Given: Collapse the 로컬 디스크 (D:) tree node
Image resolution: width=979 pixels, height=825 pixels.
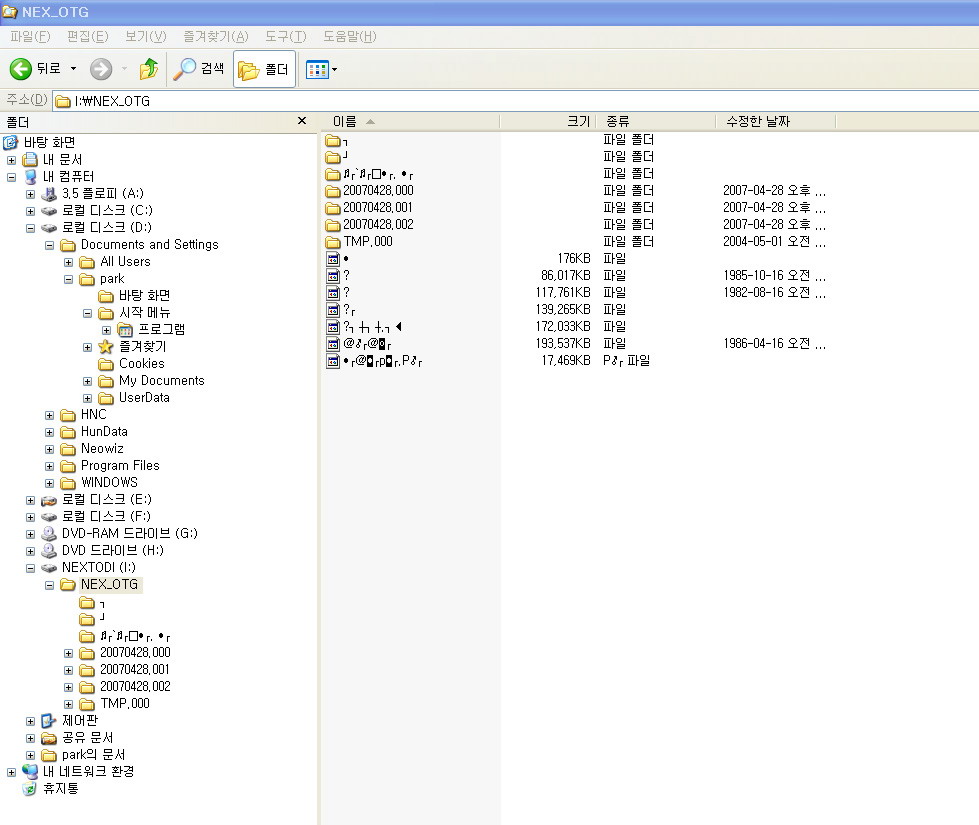Looking at the screenshot, I should point(31,227).
